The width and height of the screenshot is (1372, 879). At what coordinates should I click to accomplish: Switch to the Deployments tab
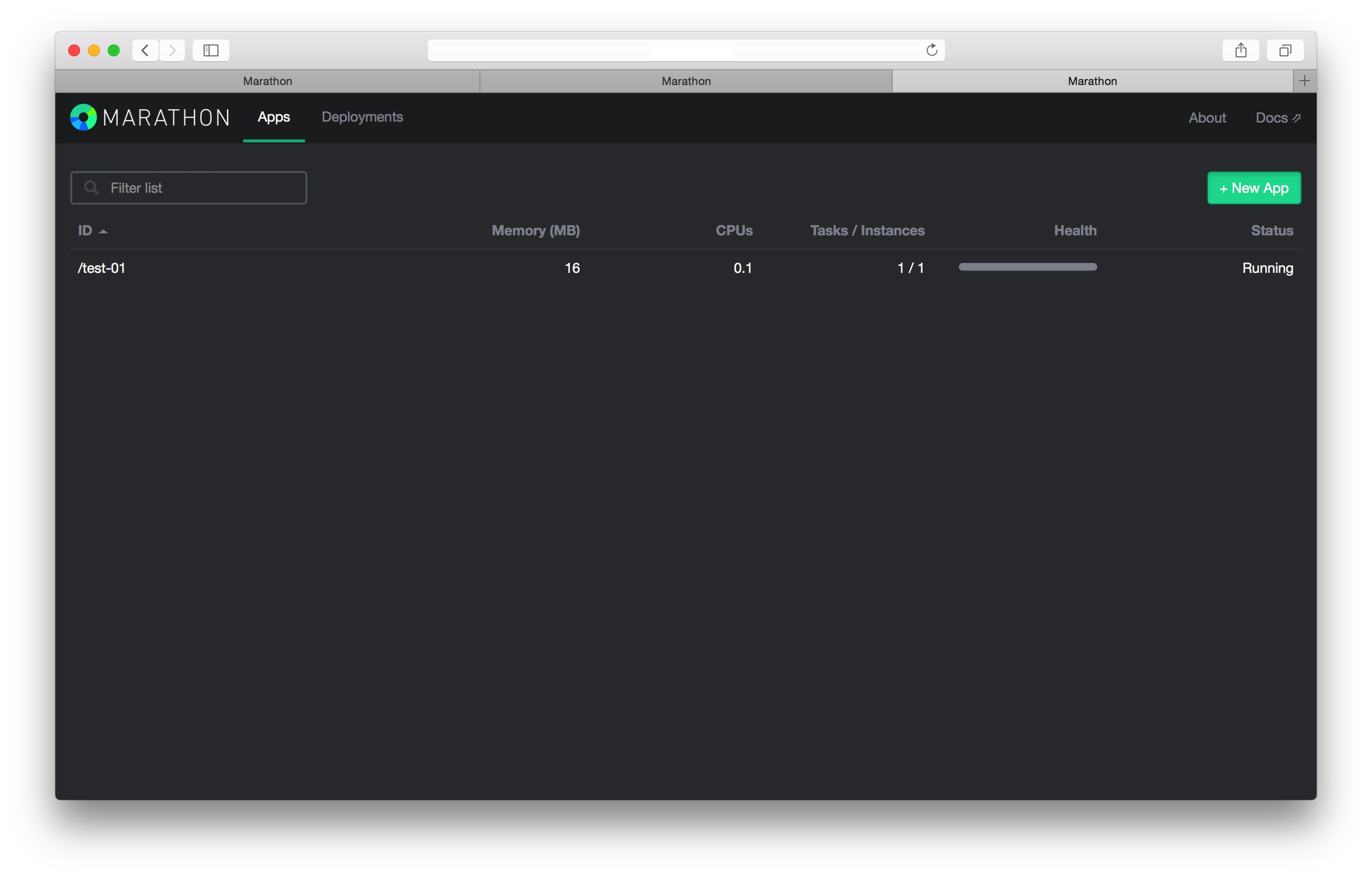coord(362,117)
